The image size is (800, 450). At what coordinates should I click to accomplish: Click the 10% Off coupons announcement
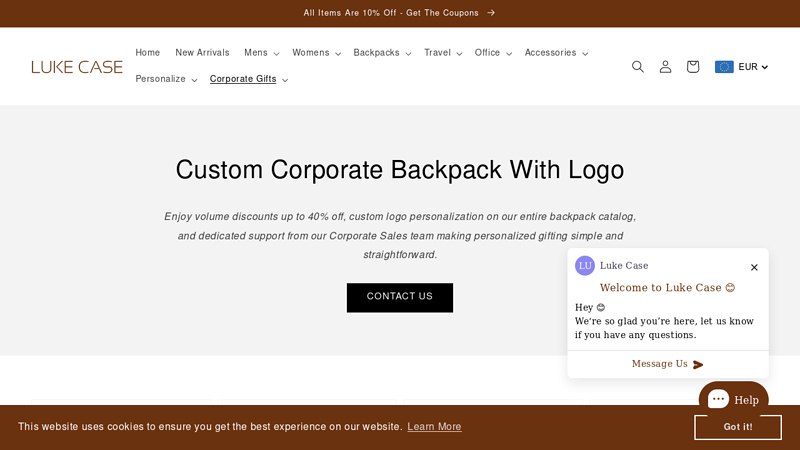coord(399,13)
